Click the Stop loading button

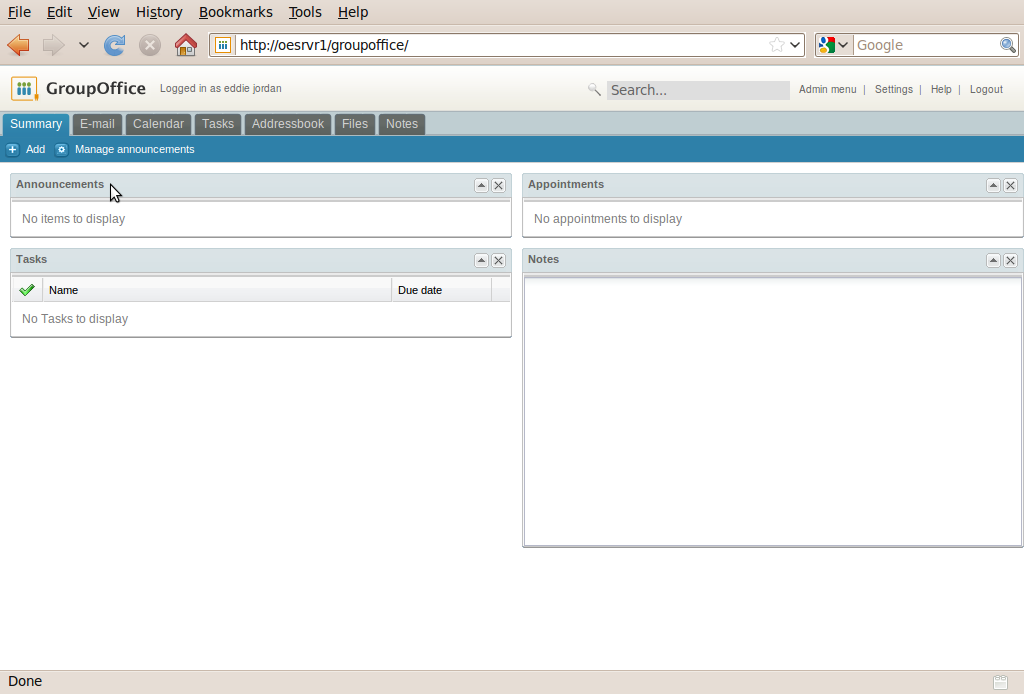(x=150, y=45)
